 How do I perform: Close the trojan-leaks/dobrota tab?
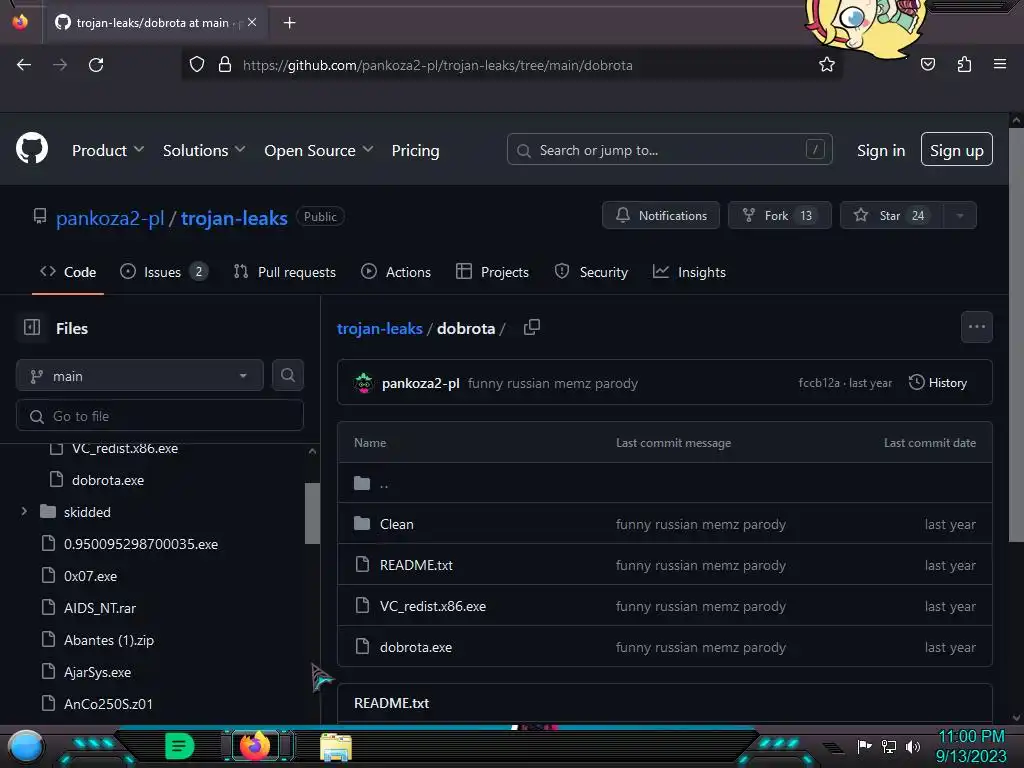coord(252,22)
